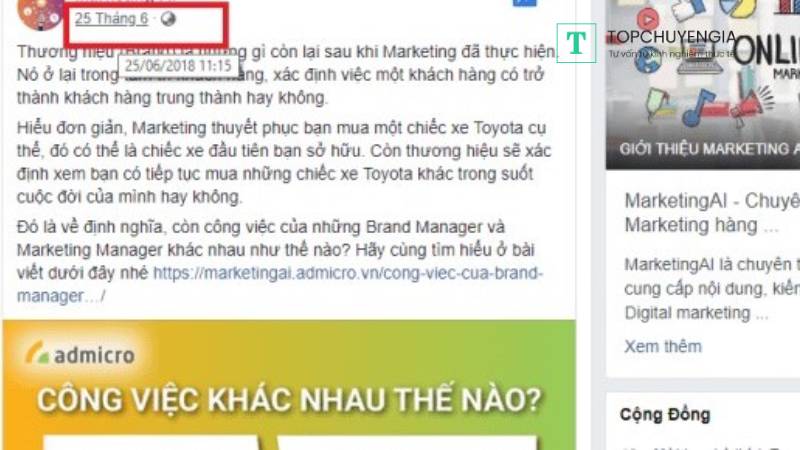
Task: Click the blue globe illustration in cover image
Action: tap(648, 60)
